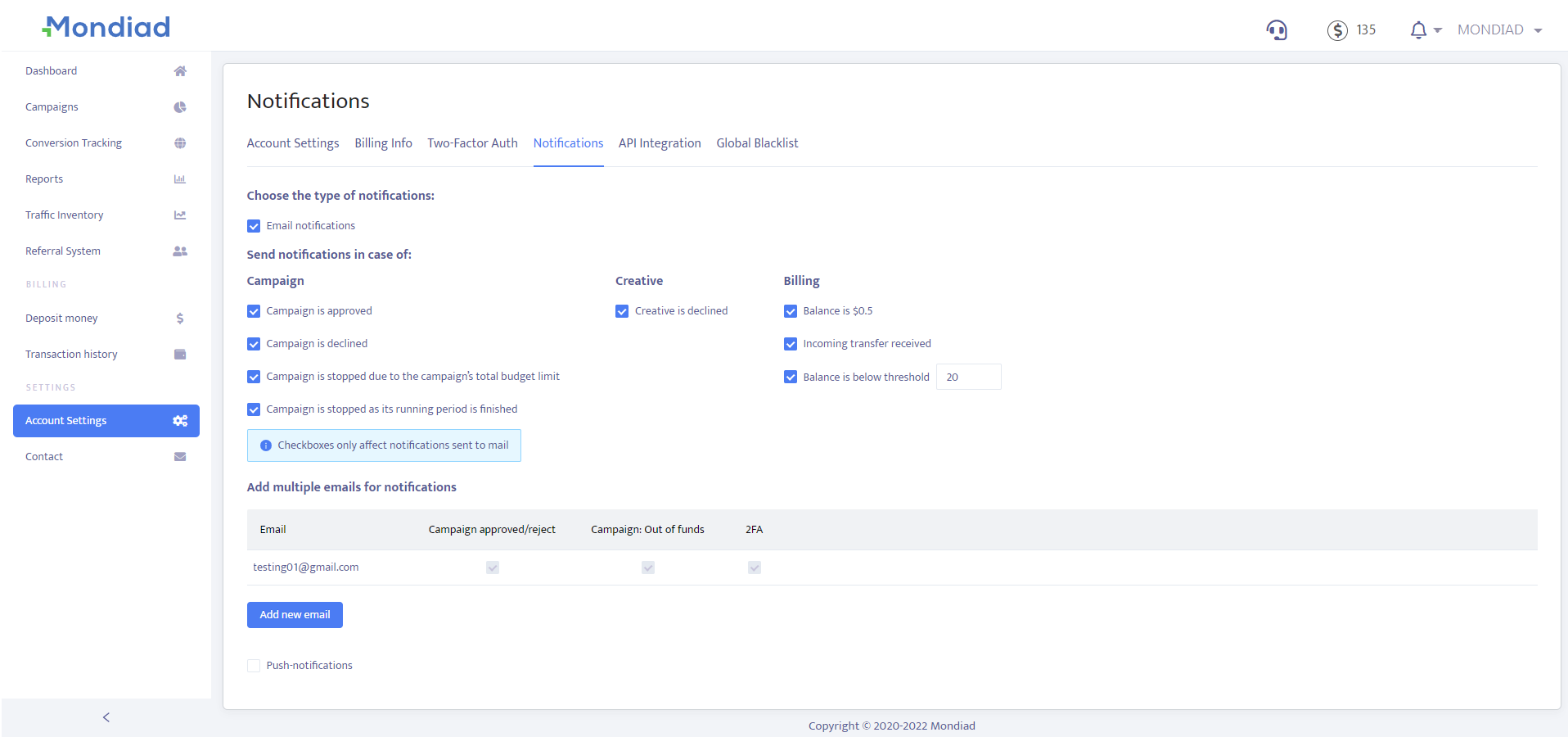The height and width of the screenshot is (737, 1568).
Task: Expand the MONDIAD user account menu
Action: pos(1499,30)
